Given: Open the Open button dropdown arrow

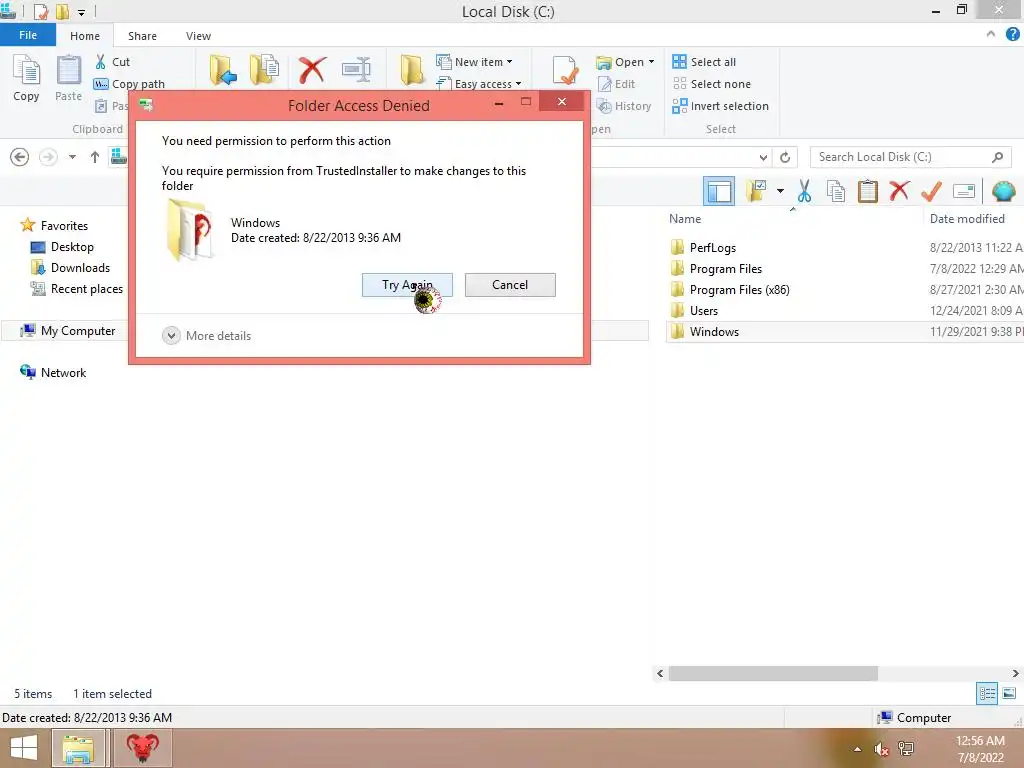Looking at the screenshot, I should coord(651,62).
